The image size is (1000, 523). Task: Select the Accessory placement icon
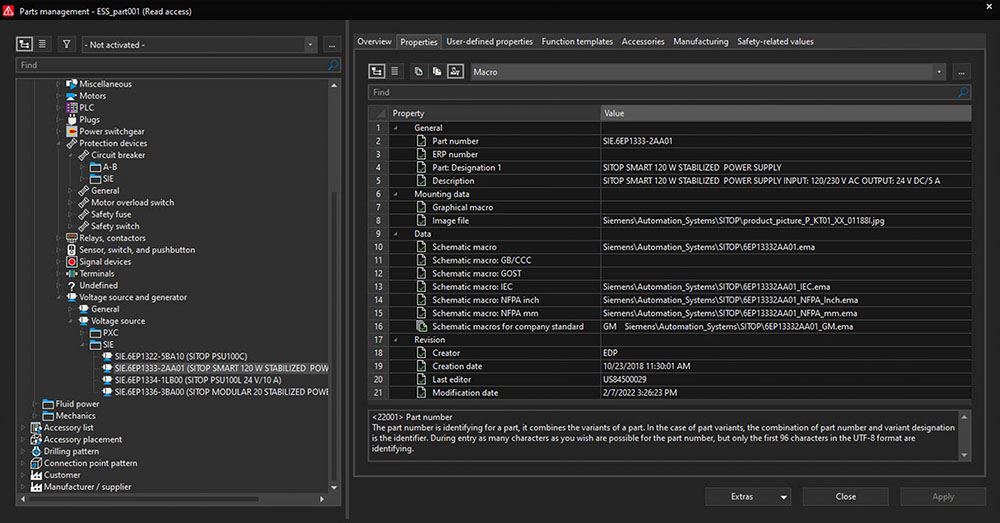(x=36, y=439)
